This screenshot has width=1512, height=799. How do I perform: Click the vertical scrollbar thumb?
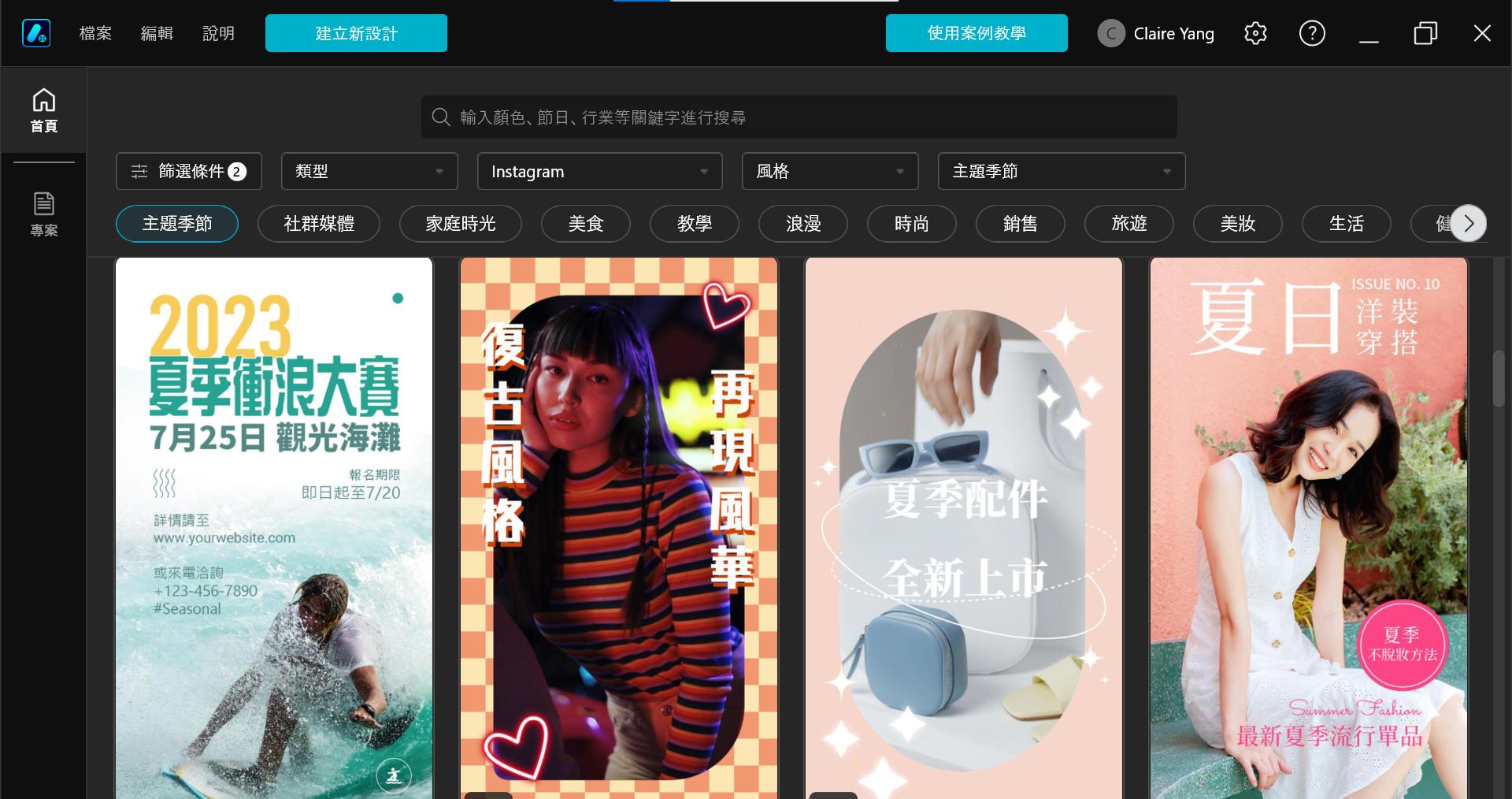pyautogui.click(x=1499, y=378)
